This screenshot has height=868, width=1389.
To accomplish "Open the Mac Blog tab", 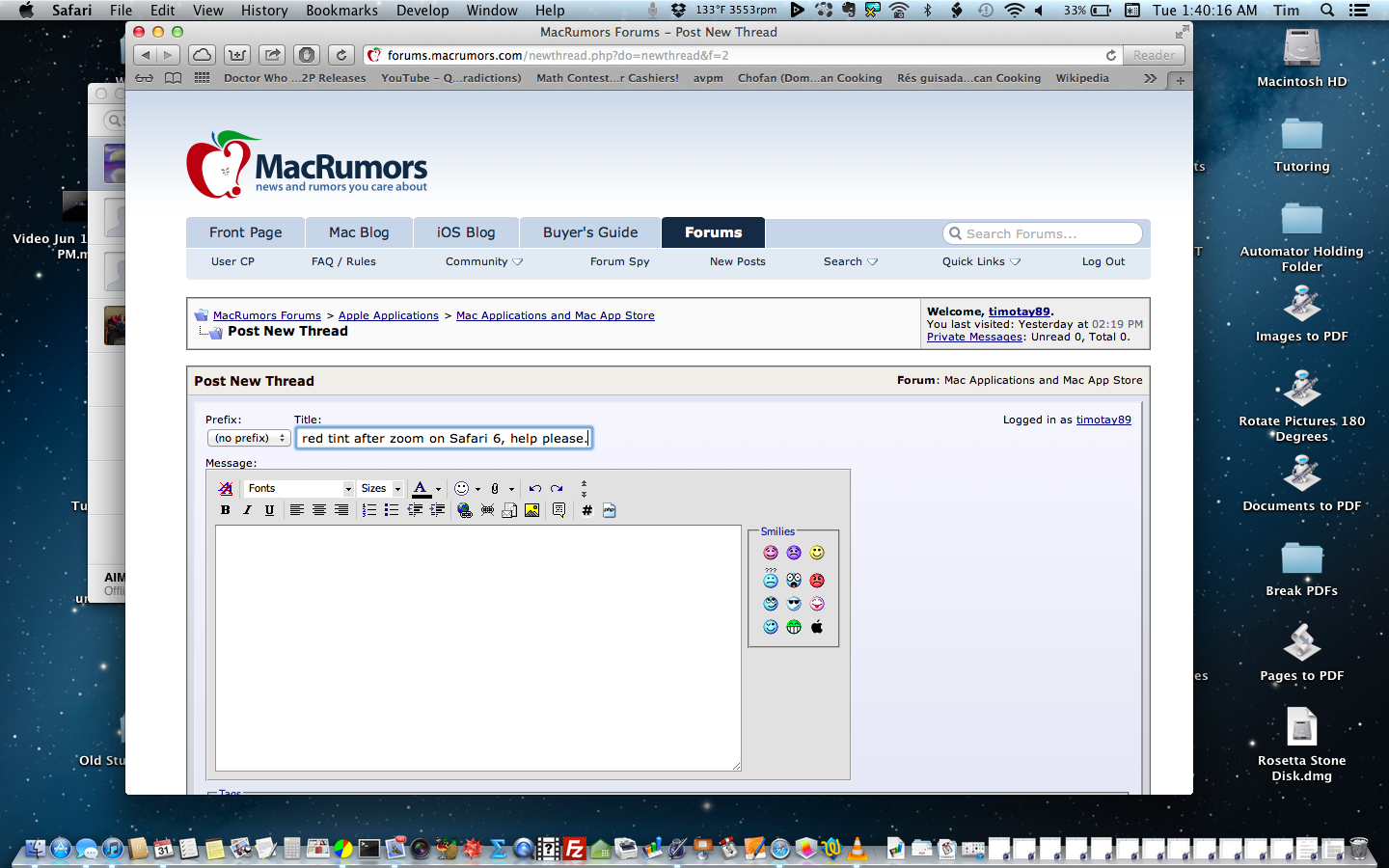I will (x=359, y=232).
